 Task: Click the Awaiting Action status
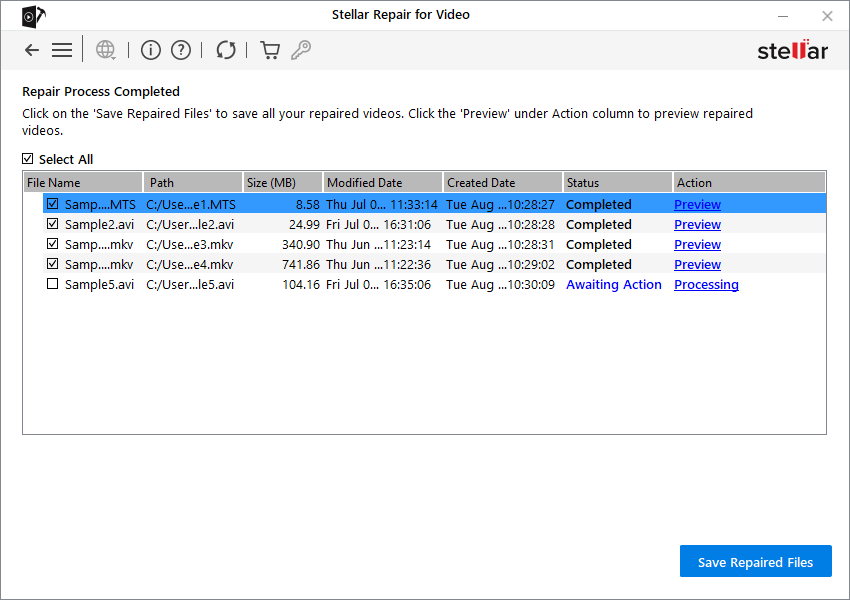[x=614, y=285]
